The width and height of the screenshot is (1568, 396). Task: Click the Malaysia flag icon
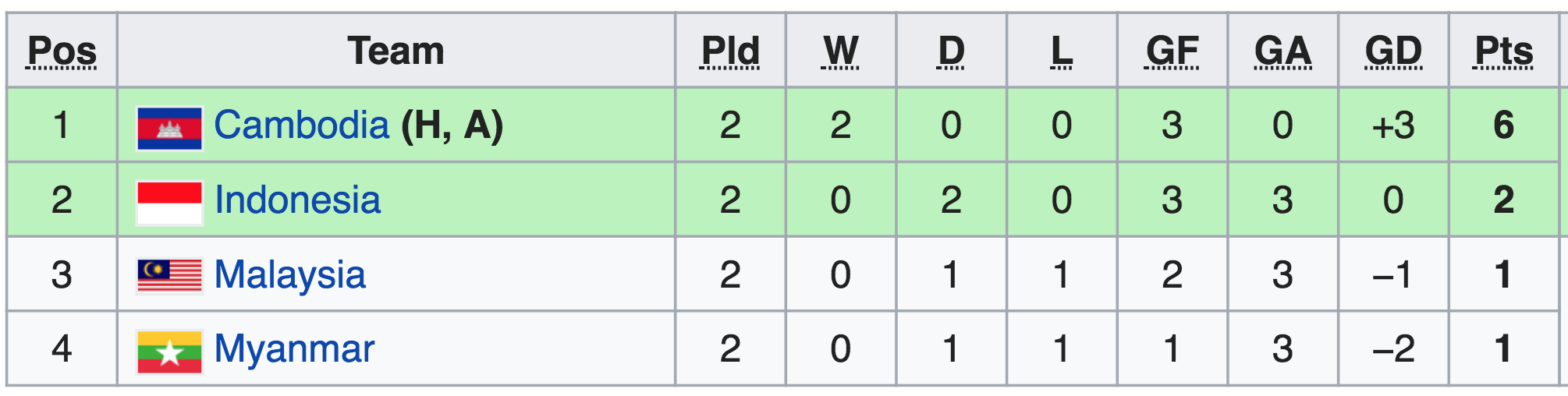click(169, 276)
